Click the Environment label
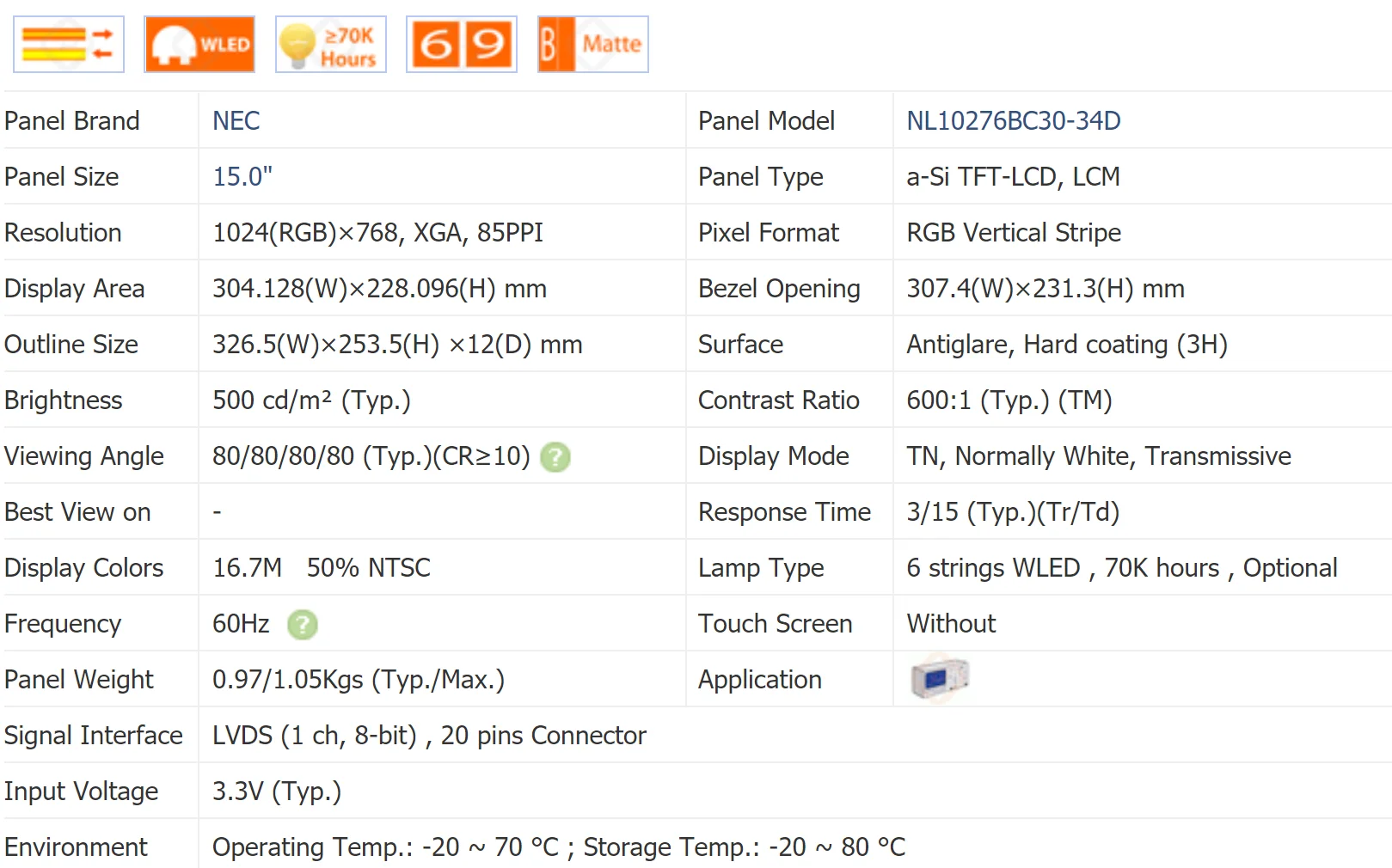The height and width of the screenshot is (868, 1392). 76,847
